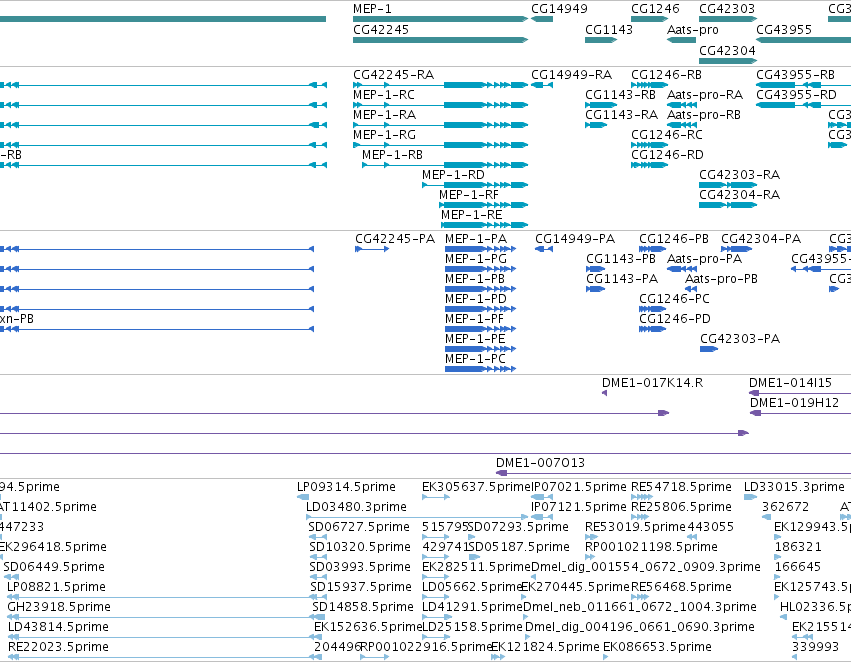Select protein CG42303-PA
The width and height of the screenshot is (851, 662).
pos(709,349)
